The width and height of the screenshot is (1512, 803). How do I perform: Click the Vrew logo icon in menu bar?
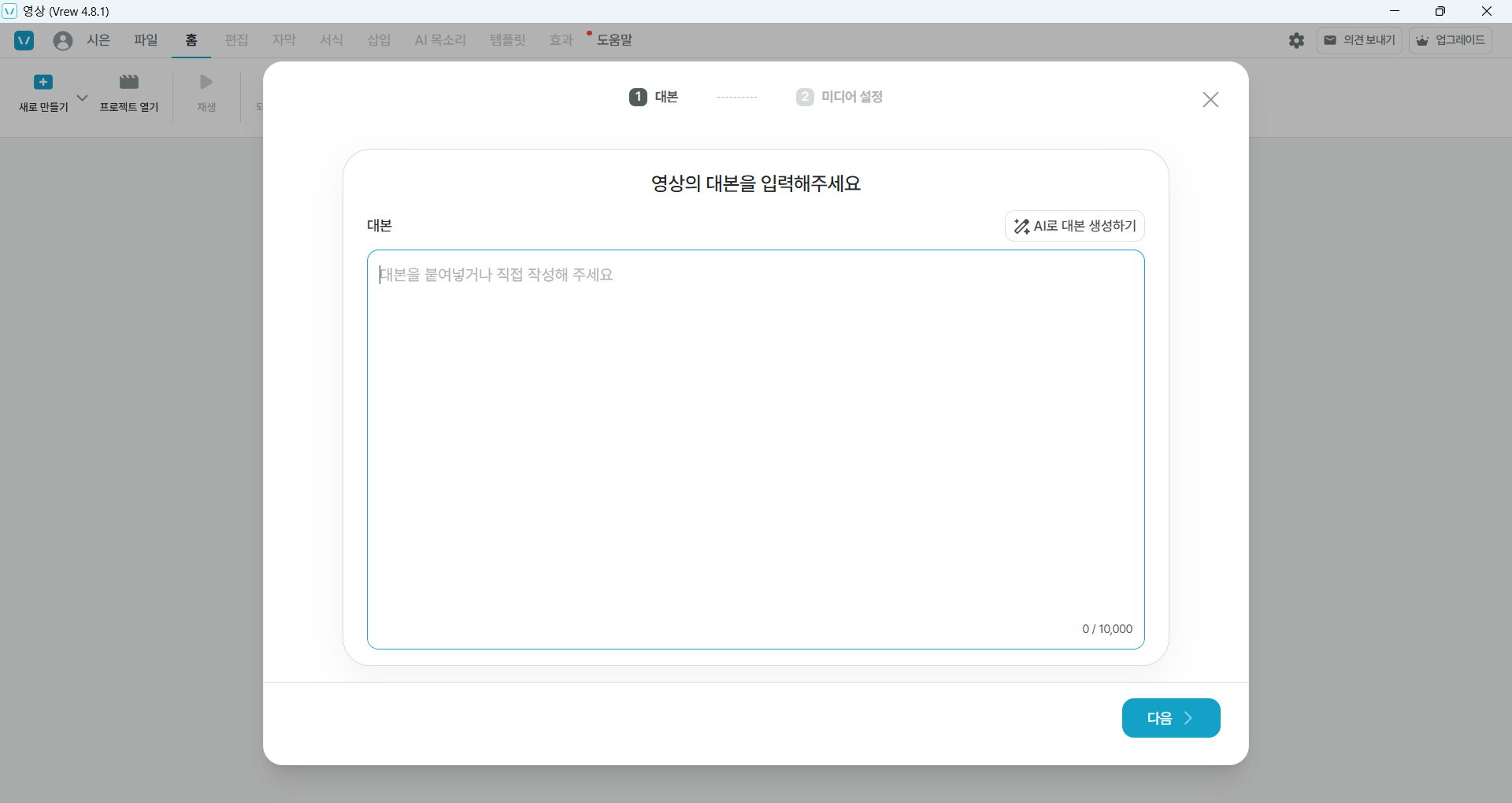pos(24,40)
